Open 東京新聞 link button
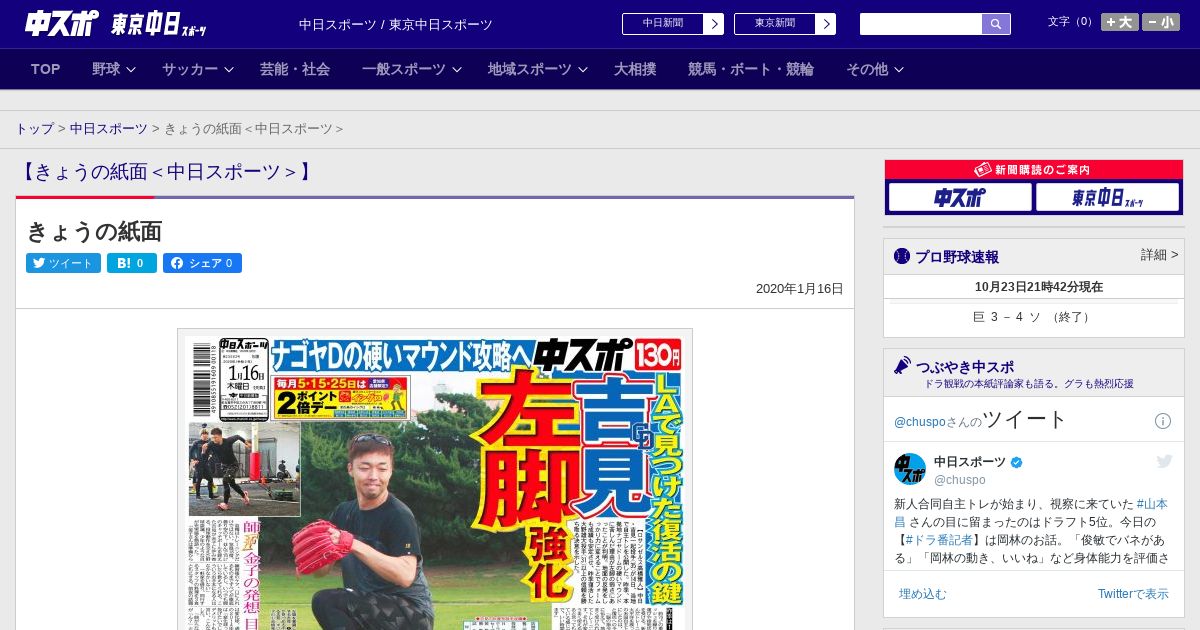The width and height of the screenshot is (1200, 630). click(x=784, y=24)
